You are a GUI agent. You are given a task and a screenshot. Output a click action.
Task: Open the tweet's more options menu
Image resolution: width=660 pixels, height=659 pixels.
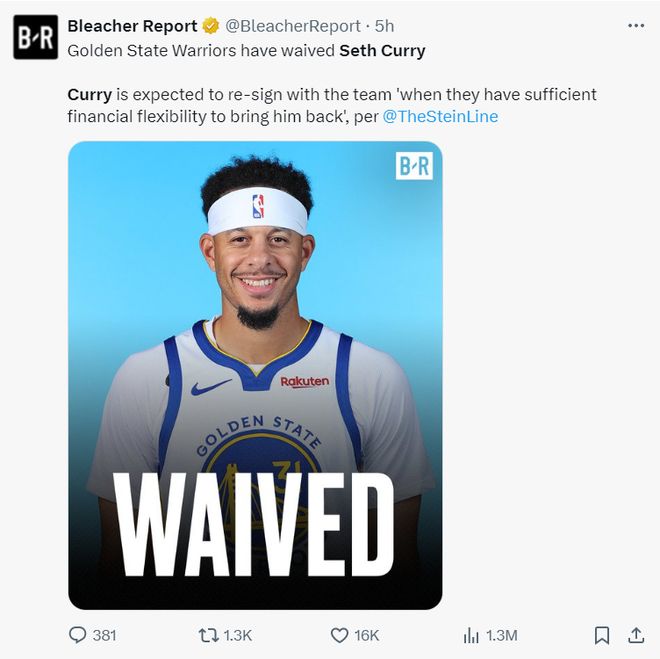635,26
